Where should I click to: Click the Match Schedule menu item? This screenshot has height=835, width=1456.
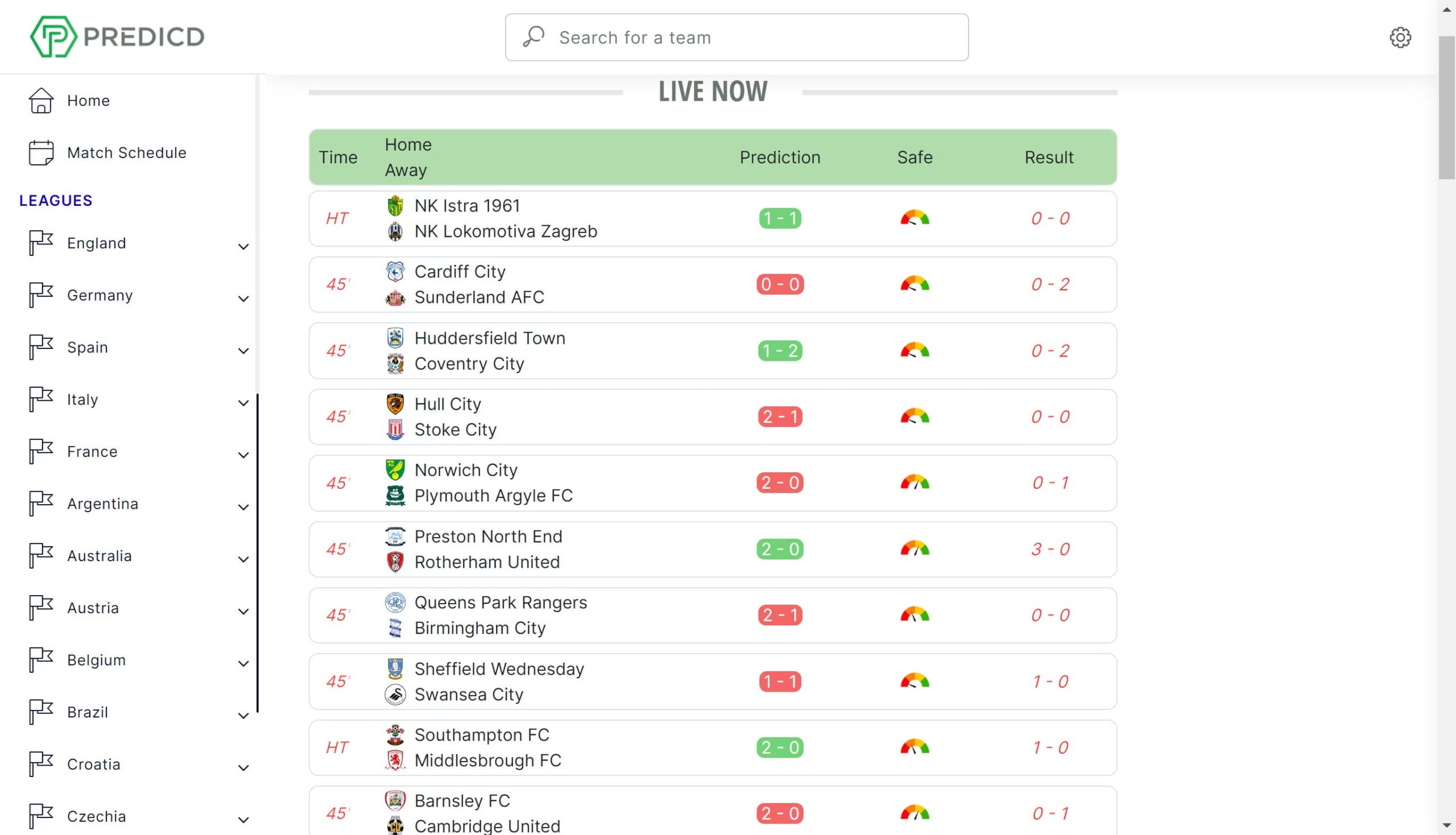126,152
